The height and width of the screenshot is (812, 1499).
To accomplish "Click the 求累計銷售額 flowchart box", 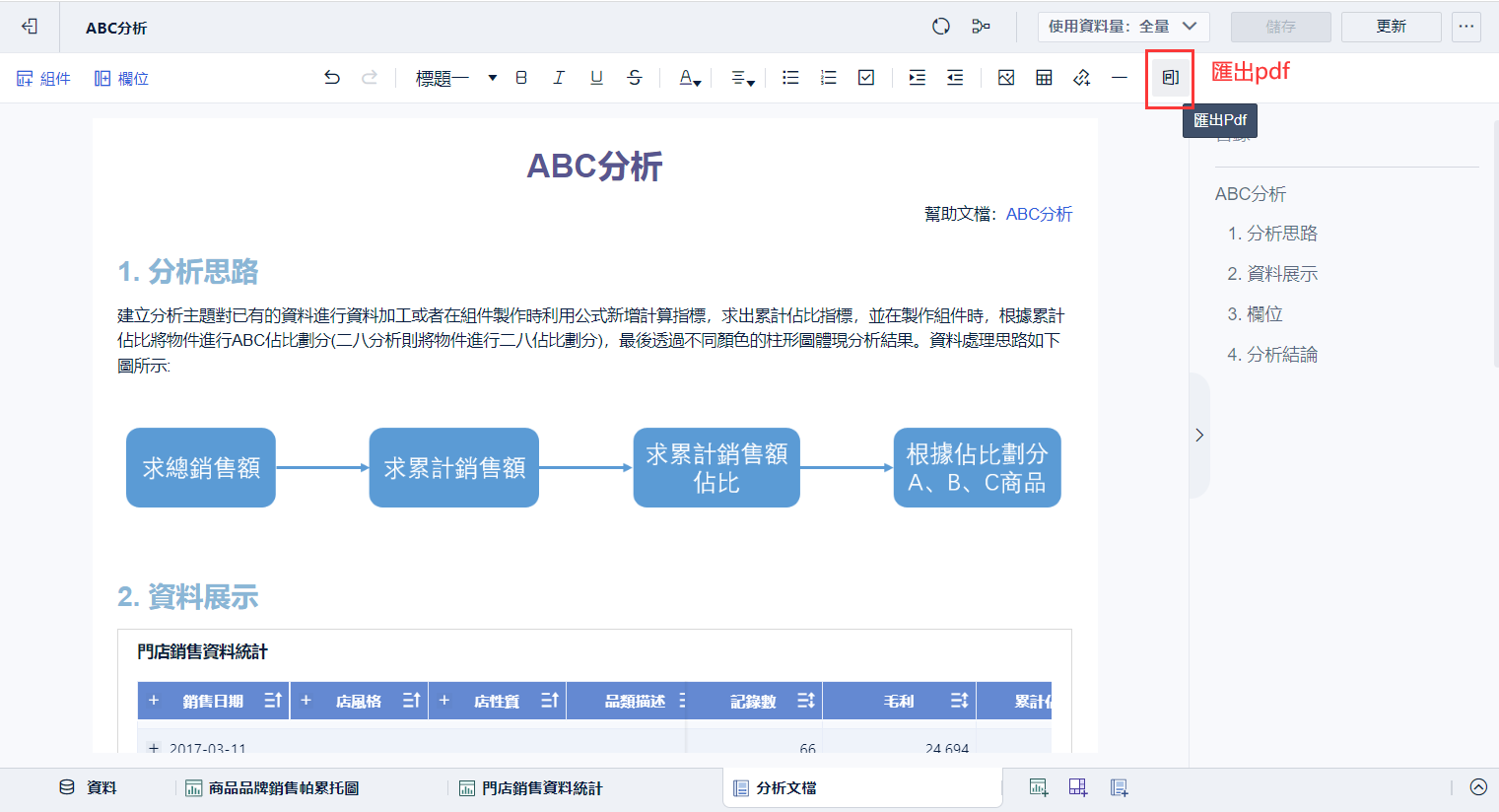I will (454, 467).
